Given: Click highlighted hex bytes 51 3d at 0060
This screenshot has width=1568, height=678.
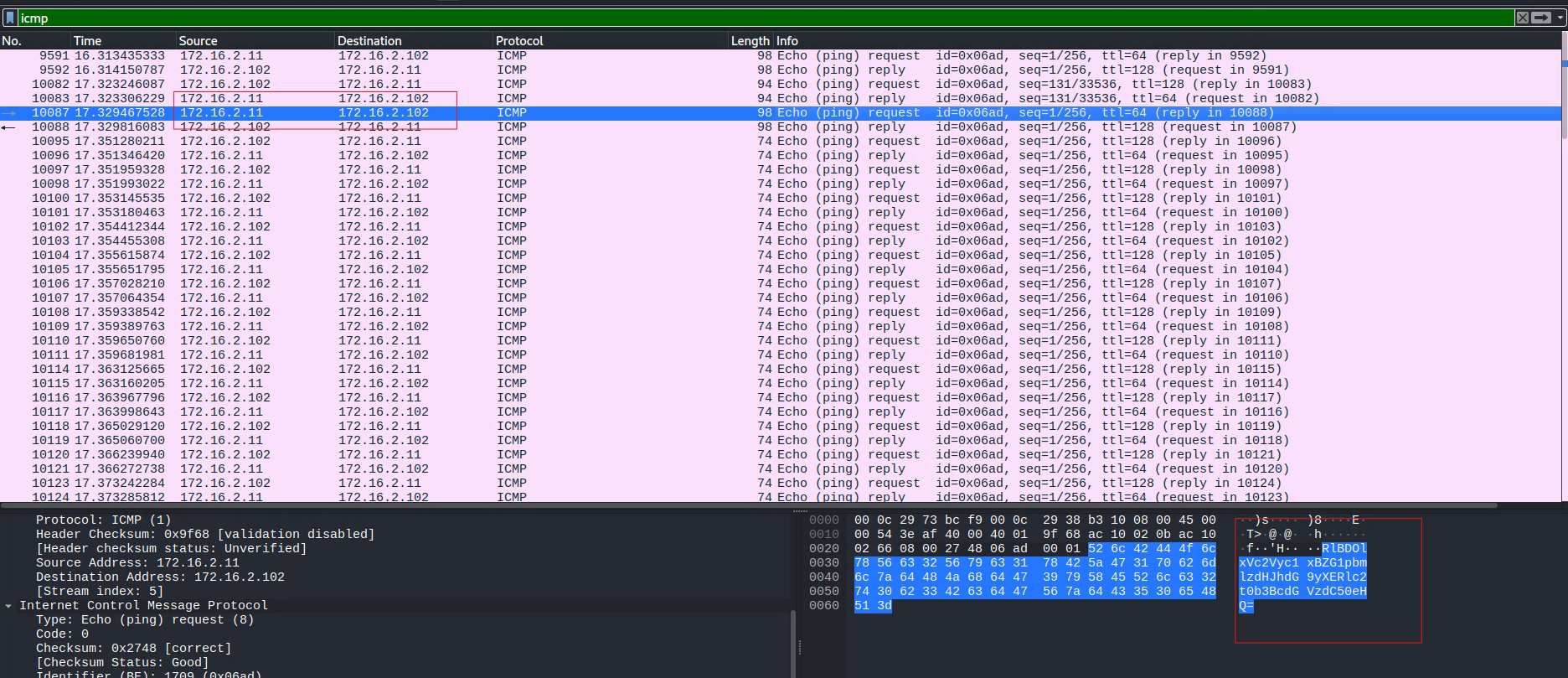Looking at the screenshot, I should [873, 605].
